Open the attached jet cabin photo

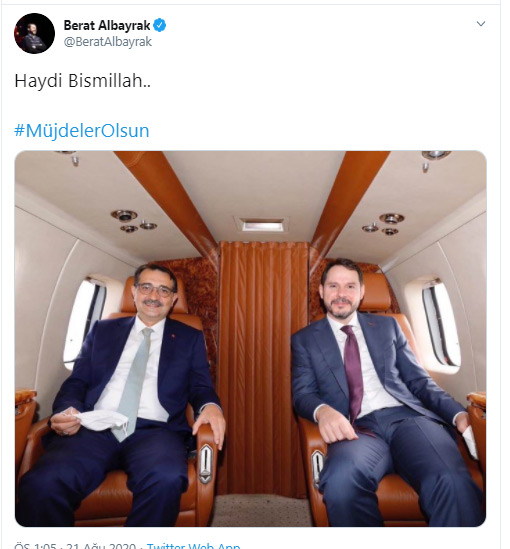click(250, 339)
